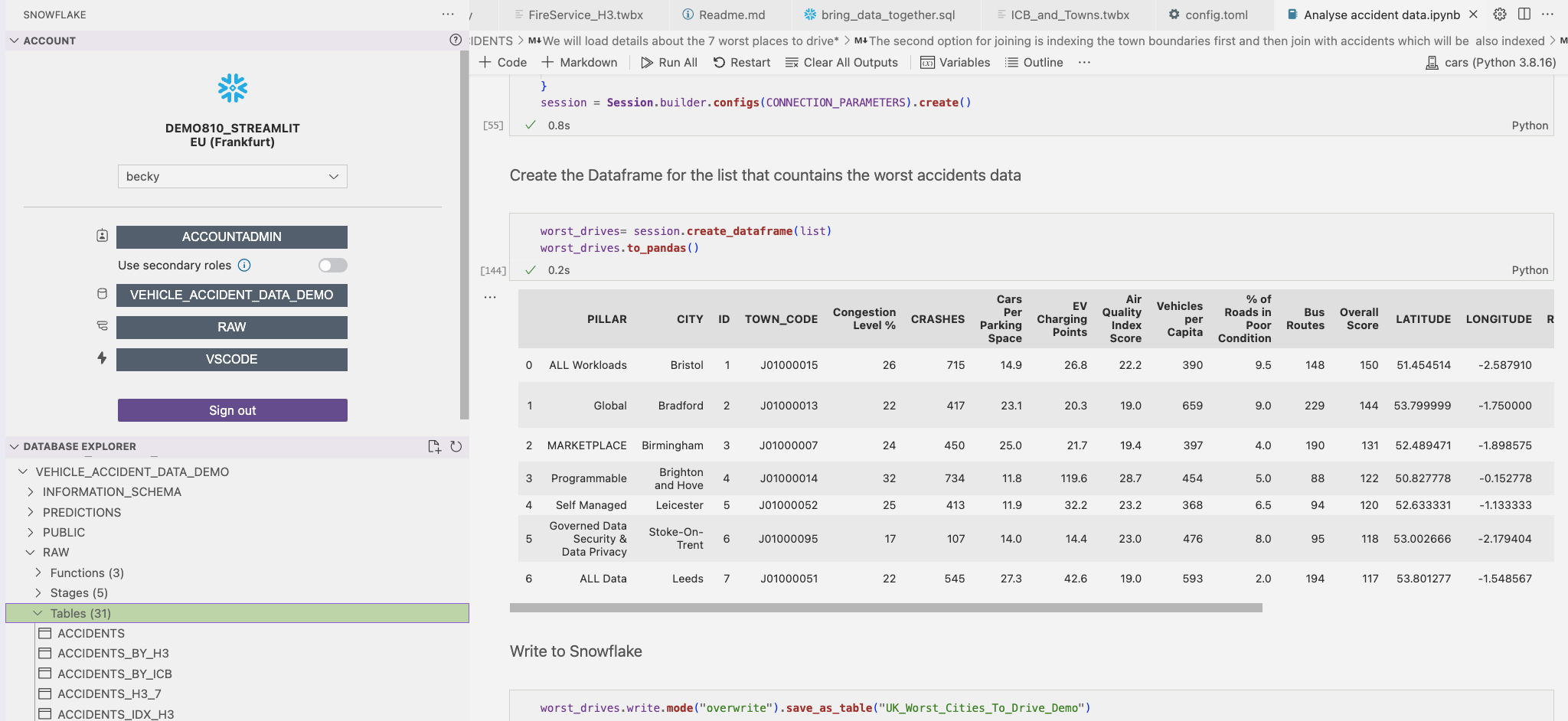Image resolution: width=1568 pixels, height=721 pixels.
Task: Clear All Outputs in the notebook
Action: [x=841, y=63]
